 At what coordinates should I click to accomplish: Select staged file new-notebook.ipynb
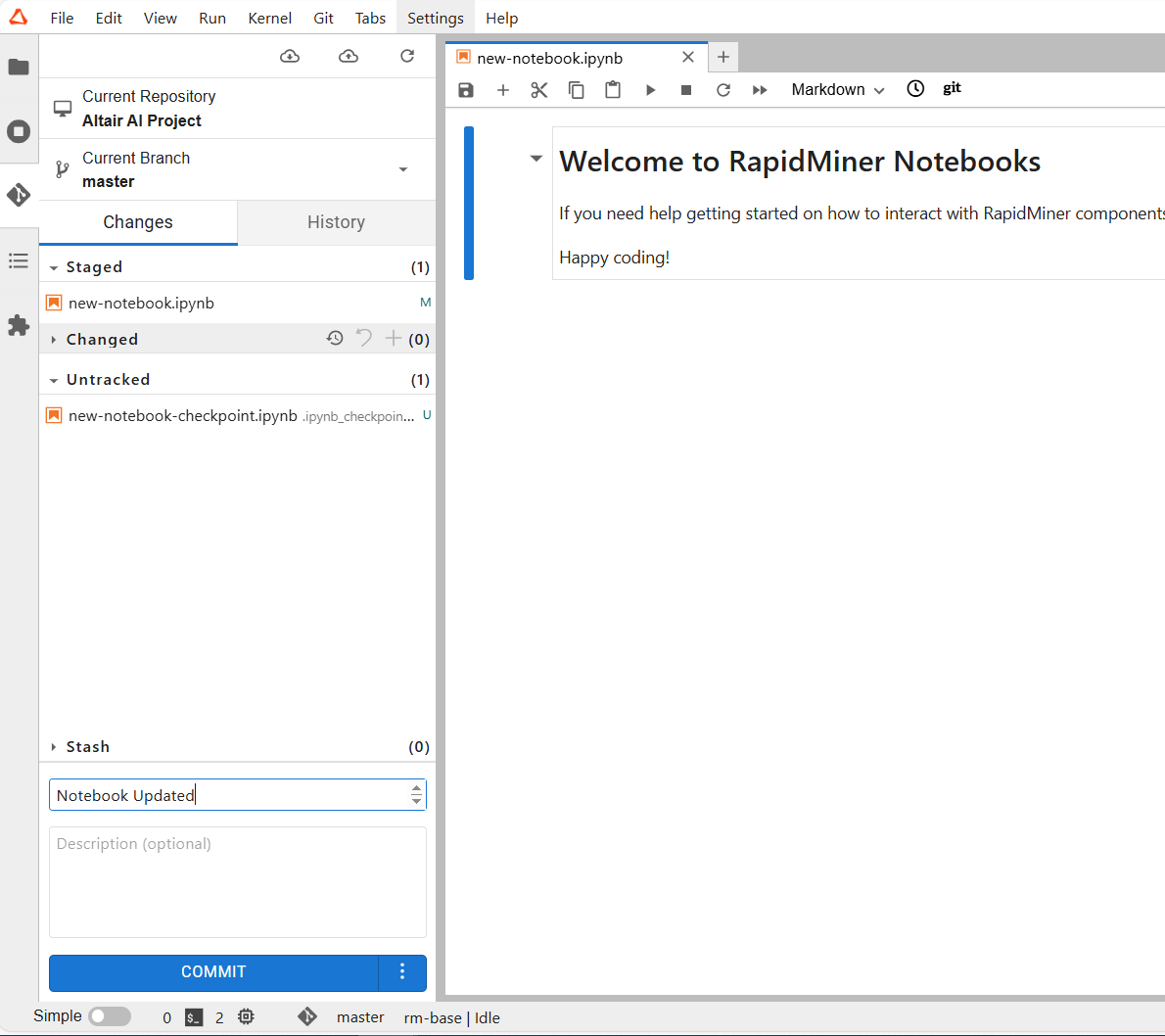point(237,303)
